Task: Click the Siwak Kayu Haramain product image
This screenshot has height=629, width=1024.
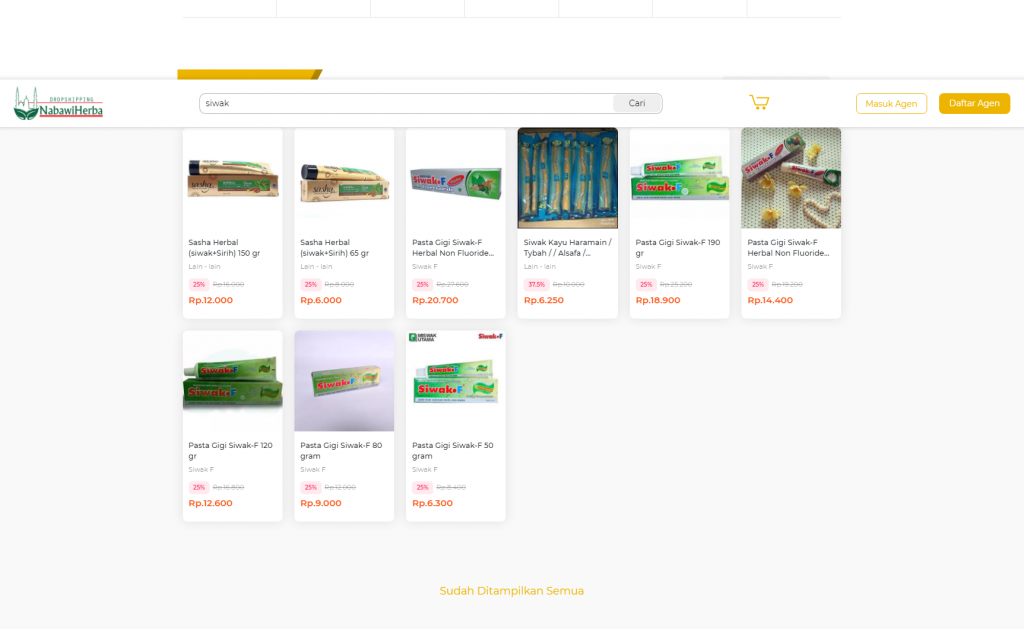Action: tap(567, 178)
